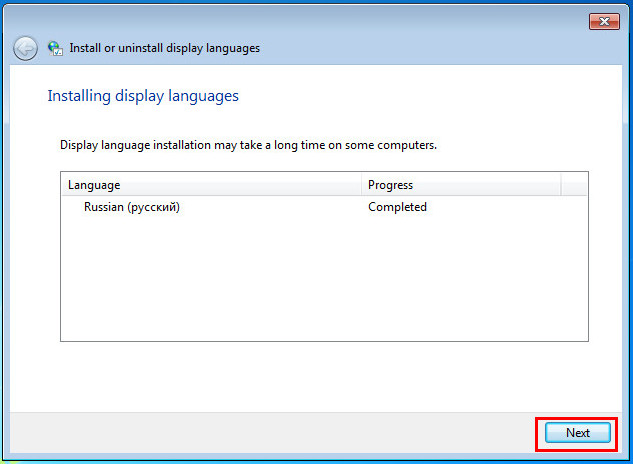Click the 'Install or uninstall display languages' title
Screen dimensions: 633x464
(165, 48)
